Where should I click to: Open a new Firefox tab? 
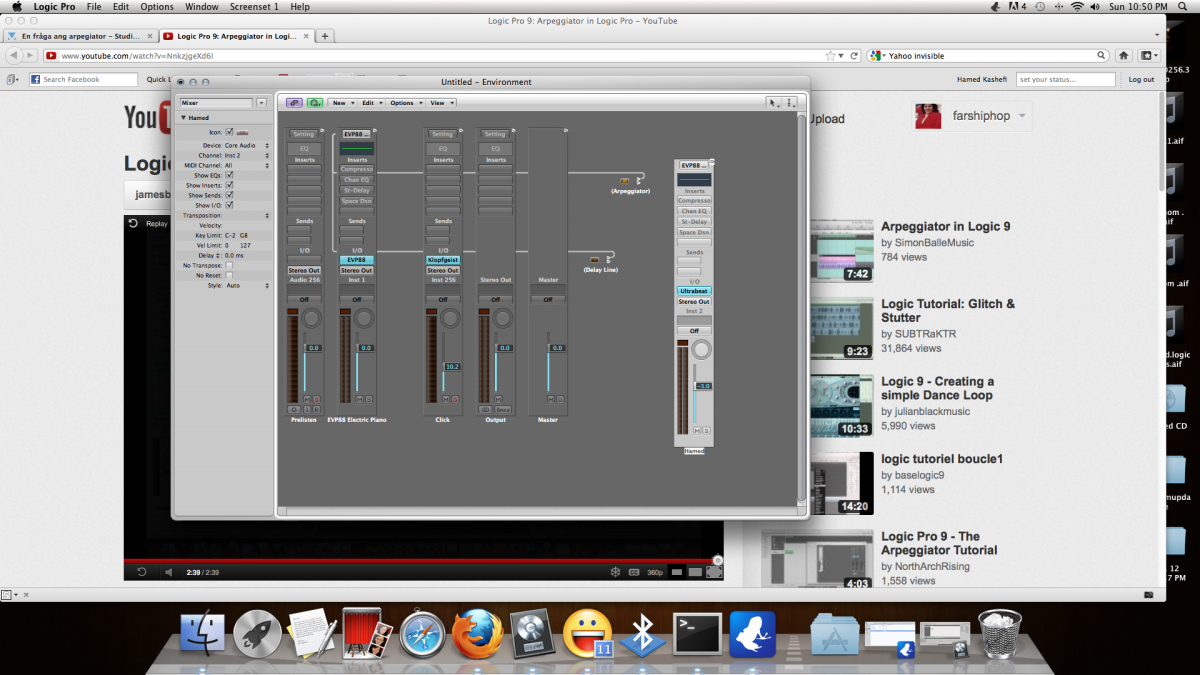click(x=326, y=35)
